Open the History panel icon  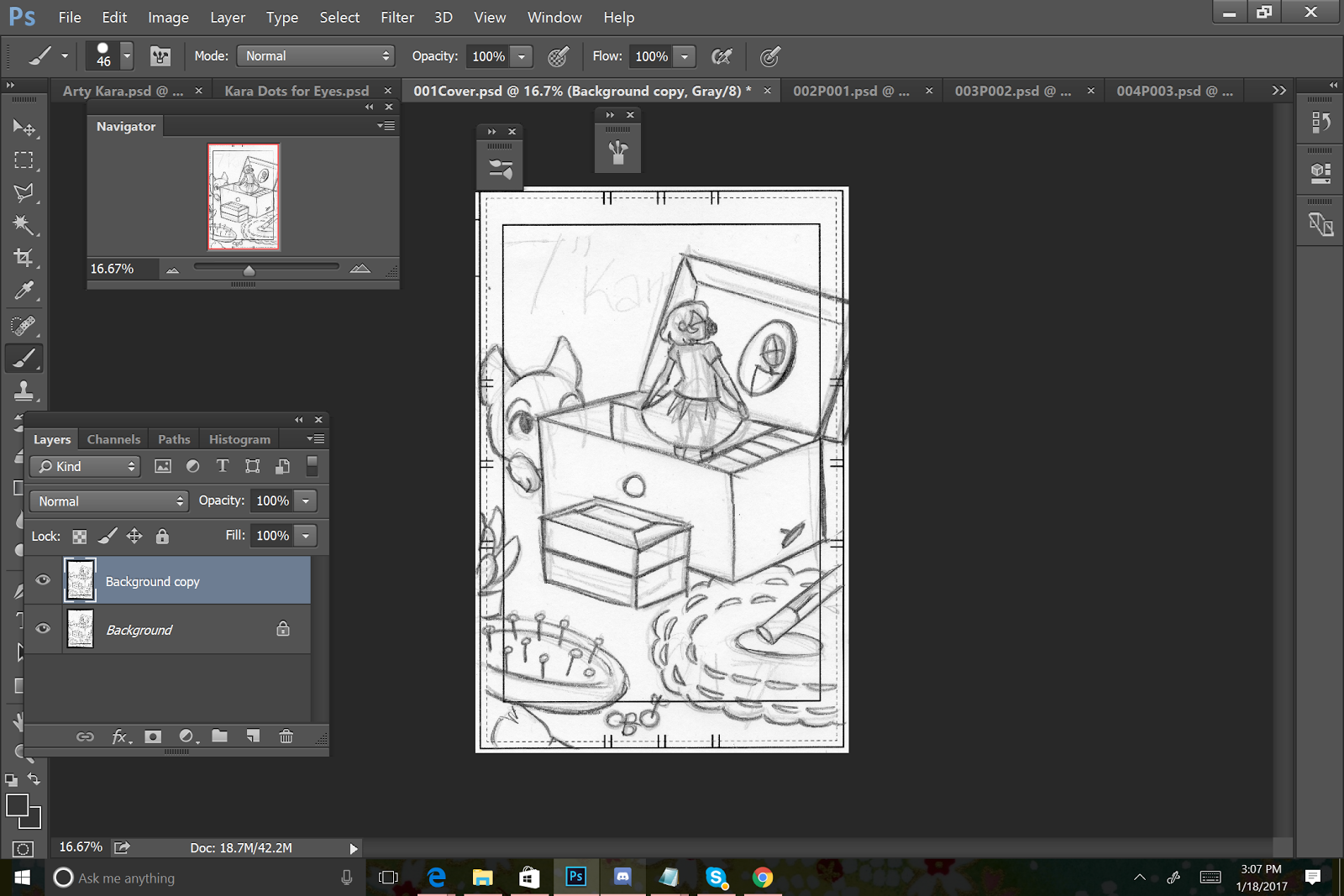1320,123
